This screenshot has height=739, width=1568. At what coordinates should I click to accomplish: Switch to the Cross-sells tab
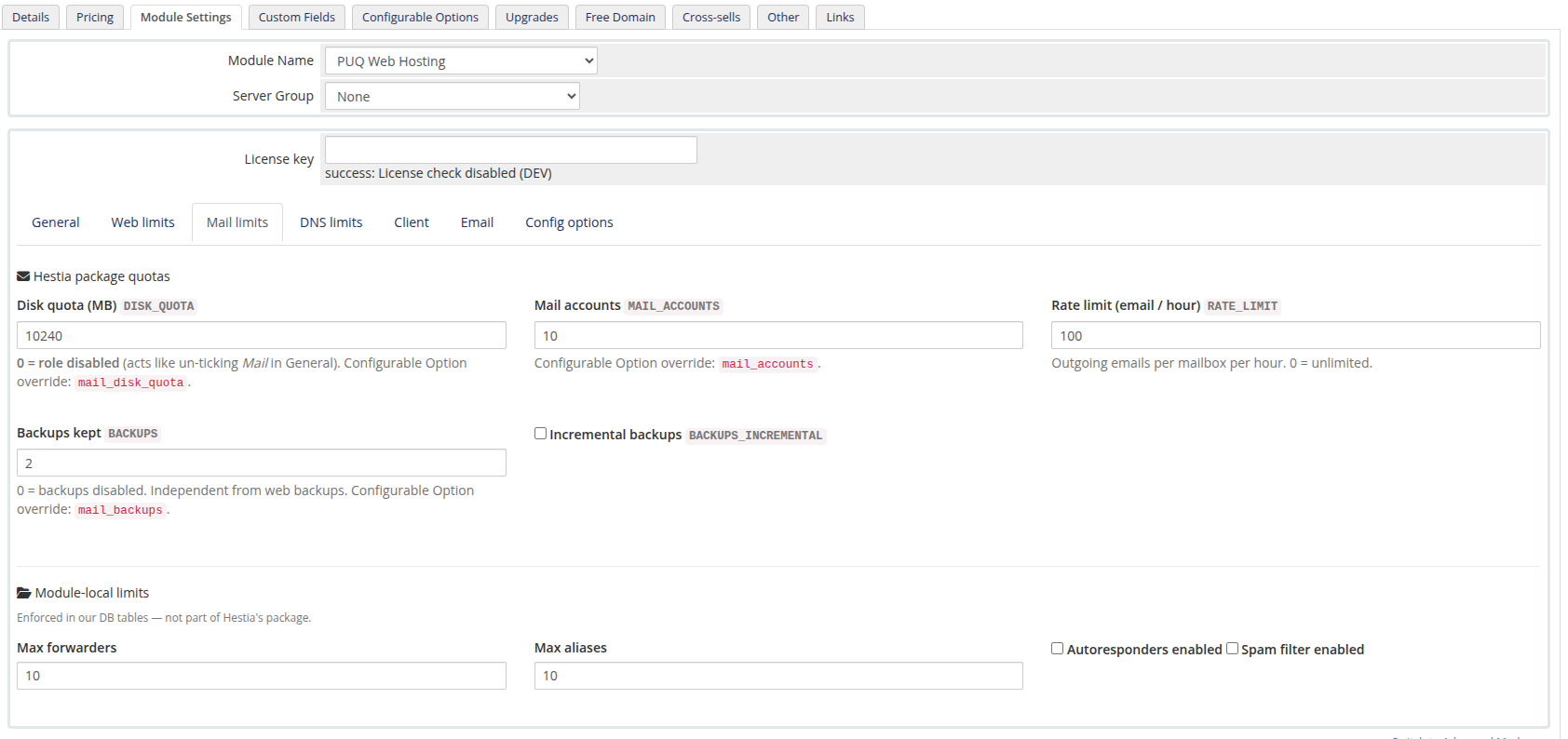click(x=711, y=17)
